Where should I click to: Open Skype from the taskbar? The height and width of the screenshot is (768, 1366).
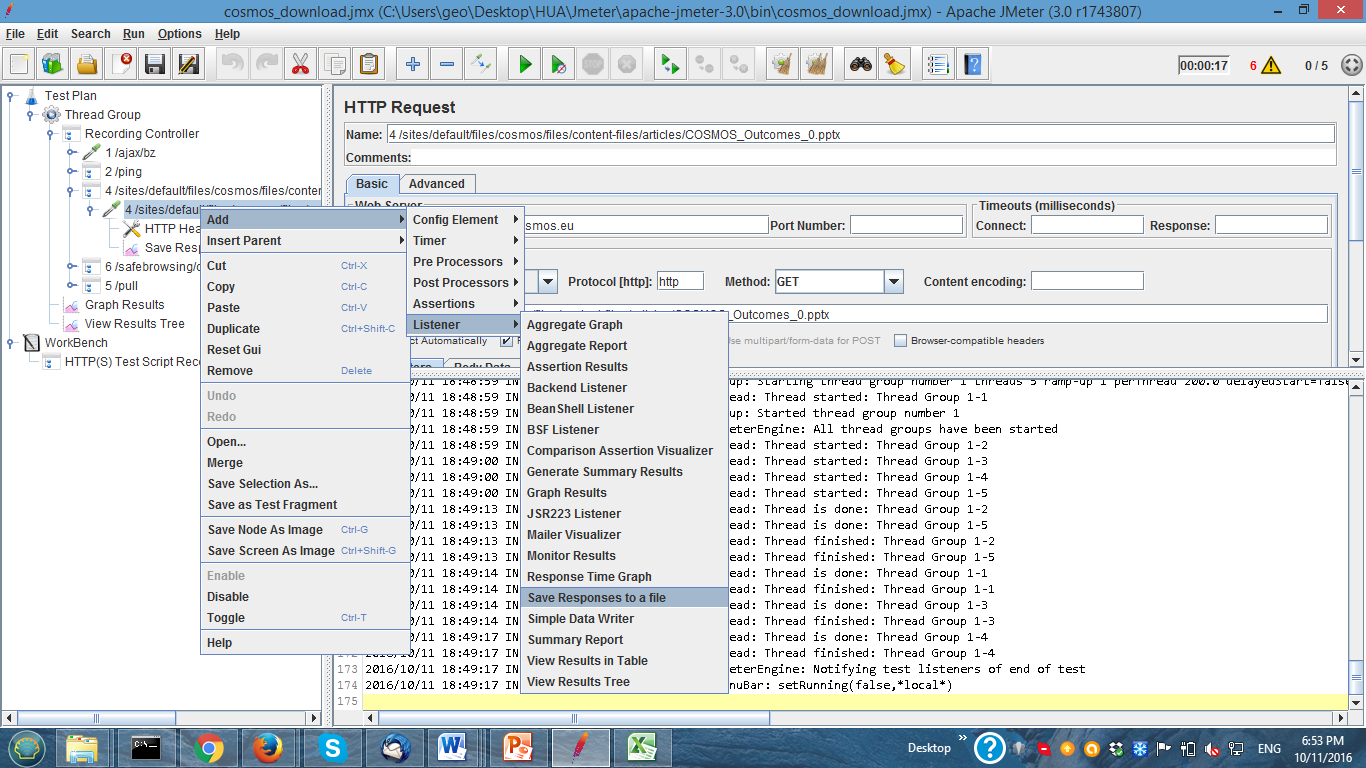pos(332,748)
